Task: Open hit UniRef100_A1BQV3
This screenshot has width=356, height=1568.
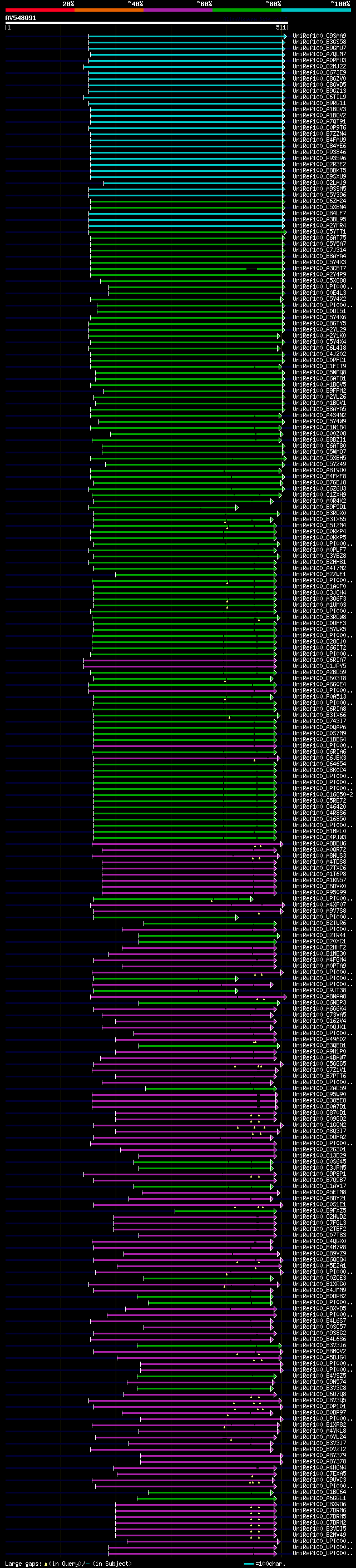Action: point(319,109)
